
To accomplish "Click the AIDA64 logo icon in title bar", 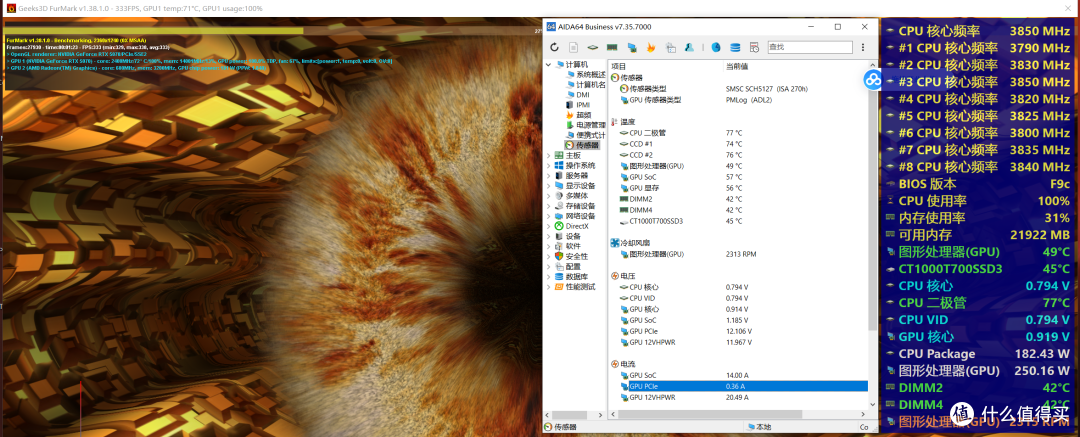I will [551, 27].
